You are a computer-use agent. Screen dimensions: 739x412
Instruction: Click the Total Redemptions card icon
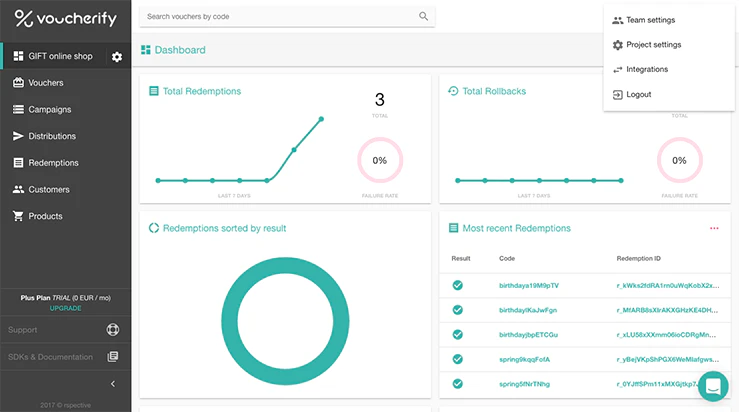click(154, 91)
